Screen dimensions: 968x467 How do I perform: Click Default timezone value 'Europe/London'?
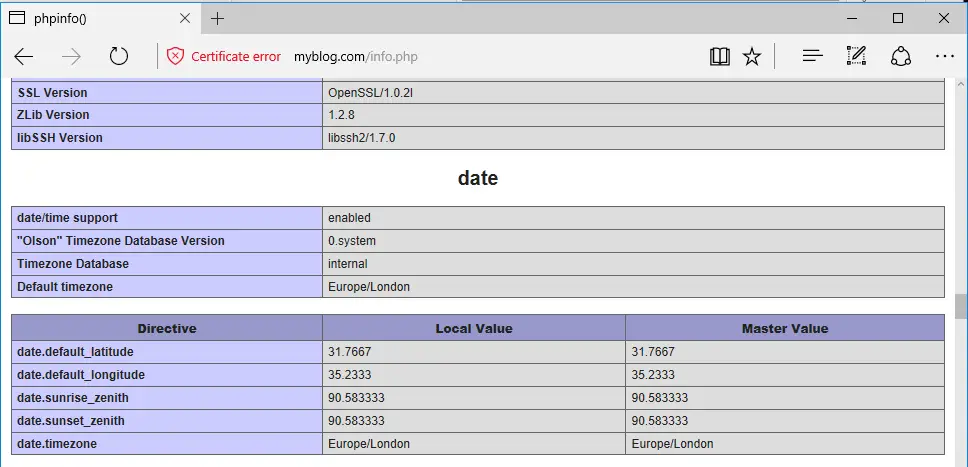pos(369,287)
